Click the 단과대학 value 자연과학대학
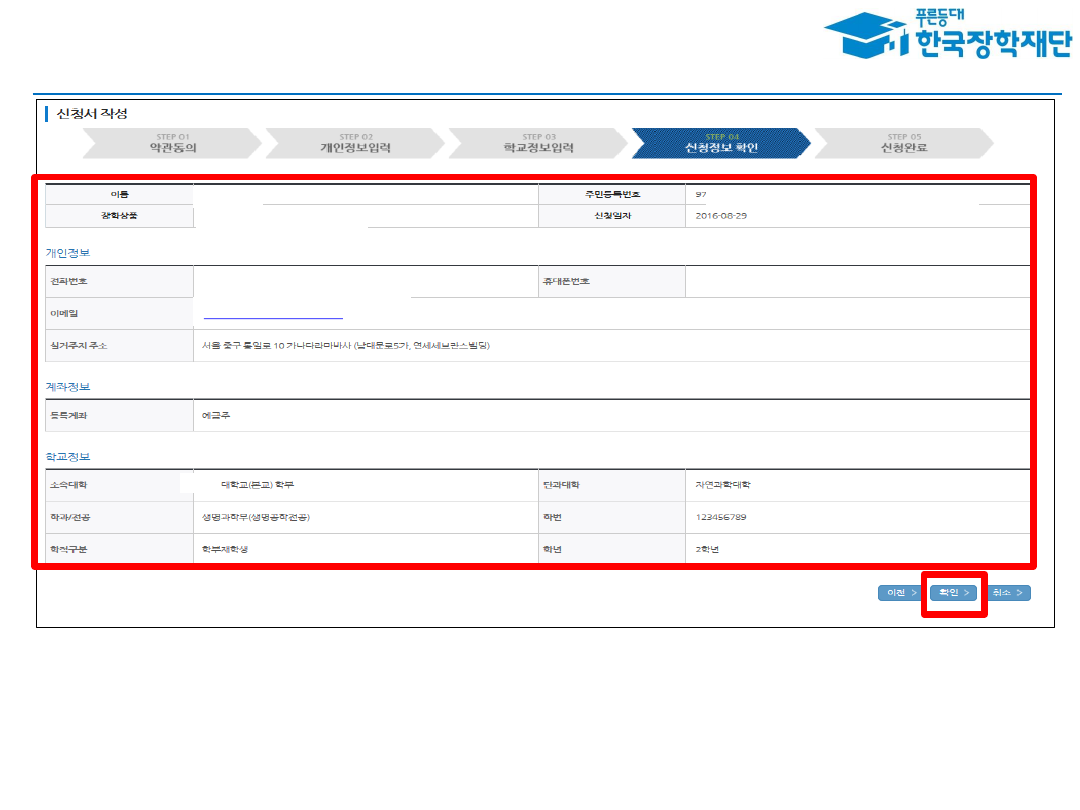 [x=723, y=485]
